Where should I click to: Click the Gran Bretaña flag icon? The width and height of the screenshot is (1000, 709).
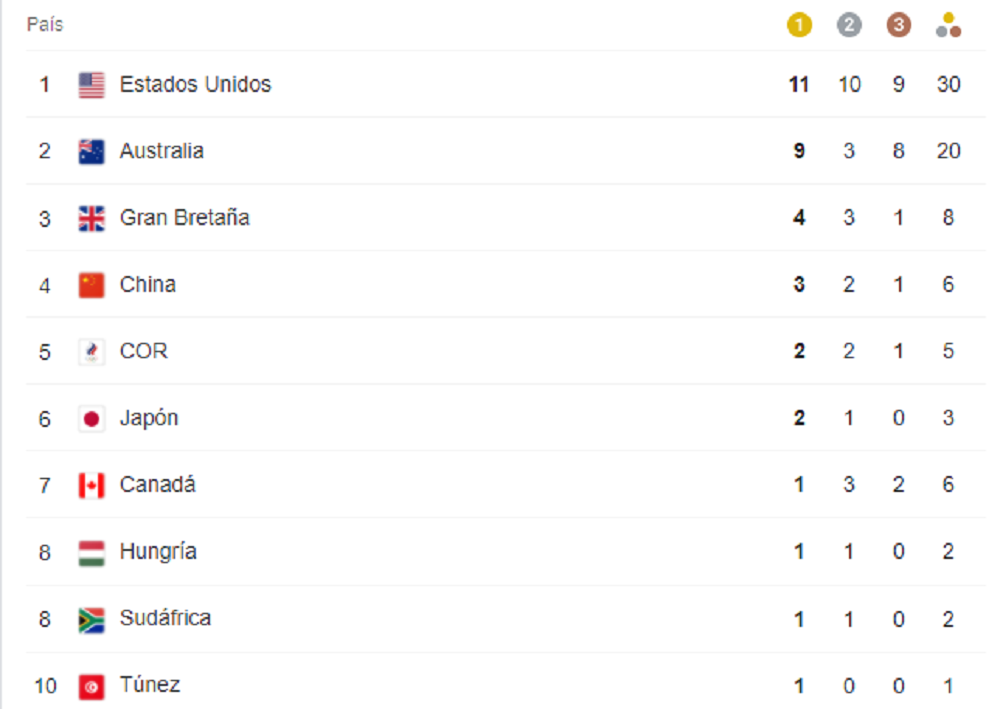pyautogui.click(x=91, y=219)
